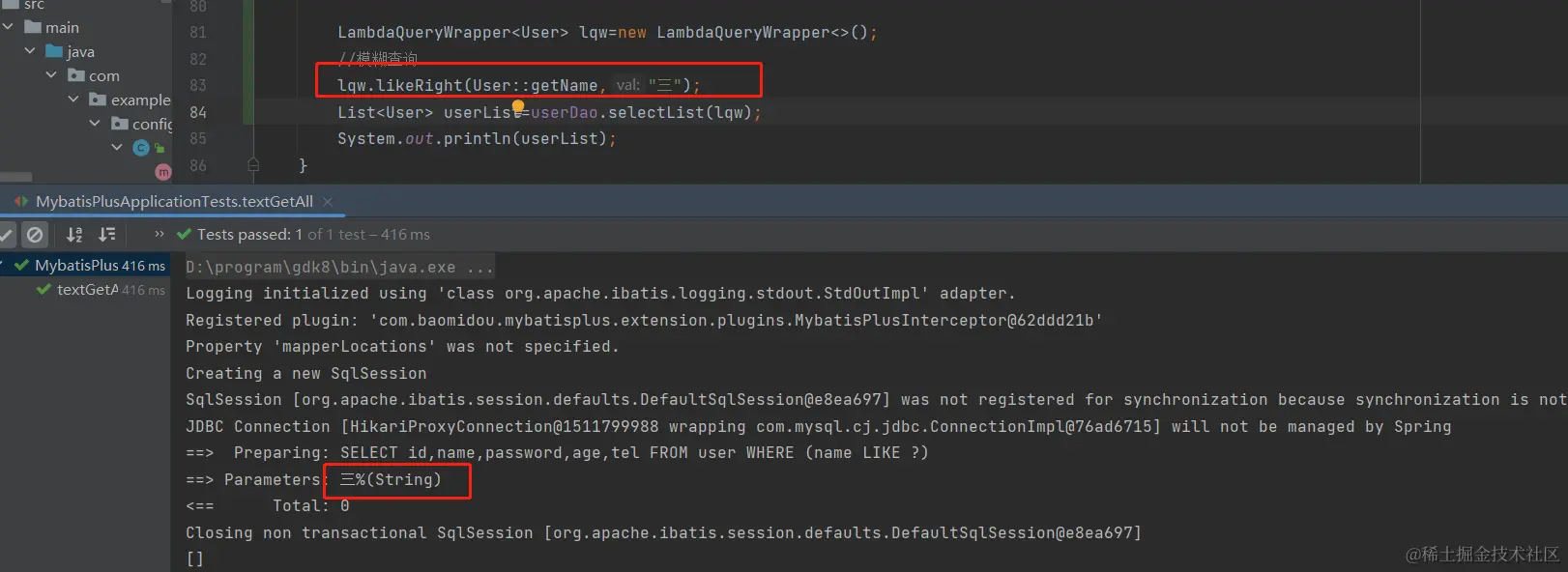Click the fold marker at line 86
The width and height of the screenshot is (1568, 572).
click(253, 165)
